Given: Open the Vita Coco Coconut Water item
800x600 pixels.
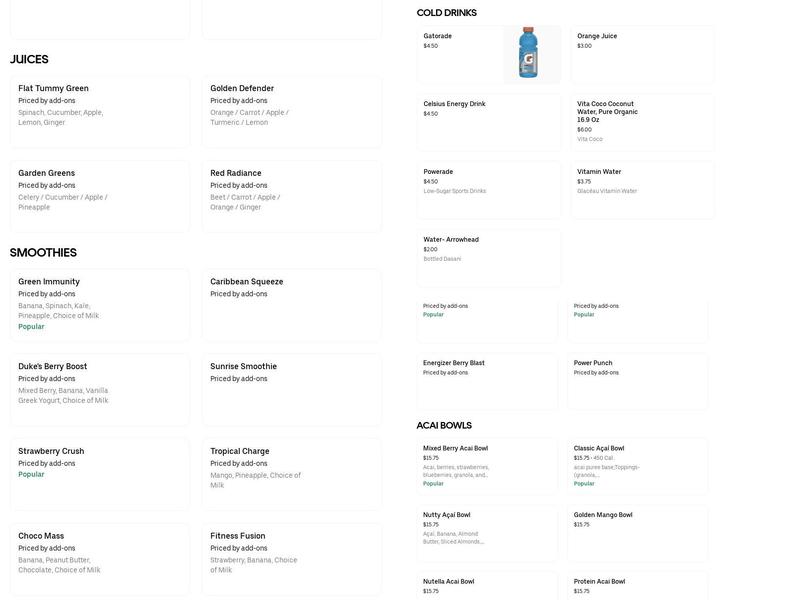Looking at the screenshot, I should (x=642, y=122).
